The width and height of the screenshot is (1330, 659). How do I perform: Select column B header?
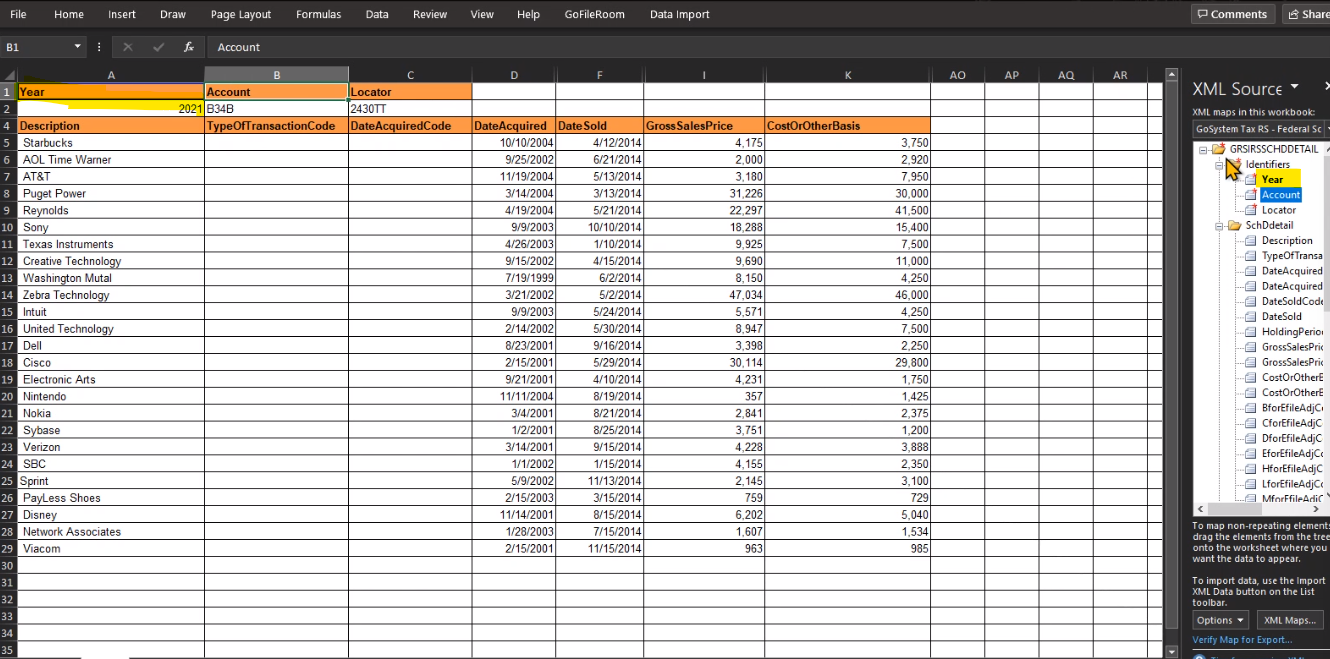click(x=276, y=75)
